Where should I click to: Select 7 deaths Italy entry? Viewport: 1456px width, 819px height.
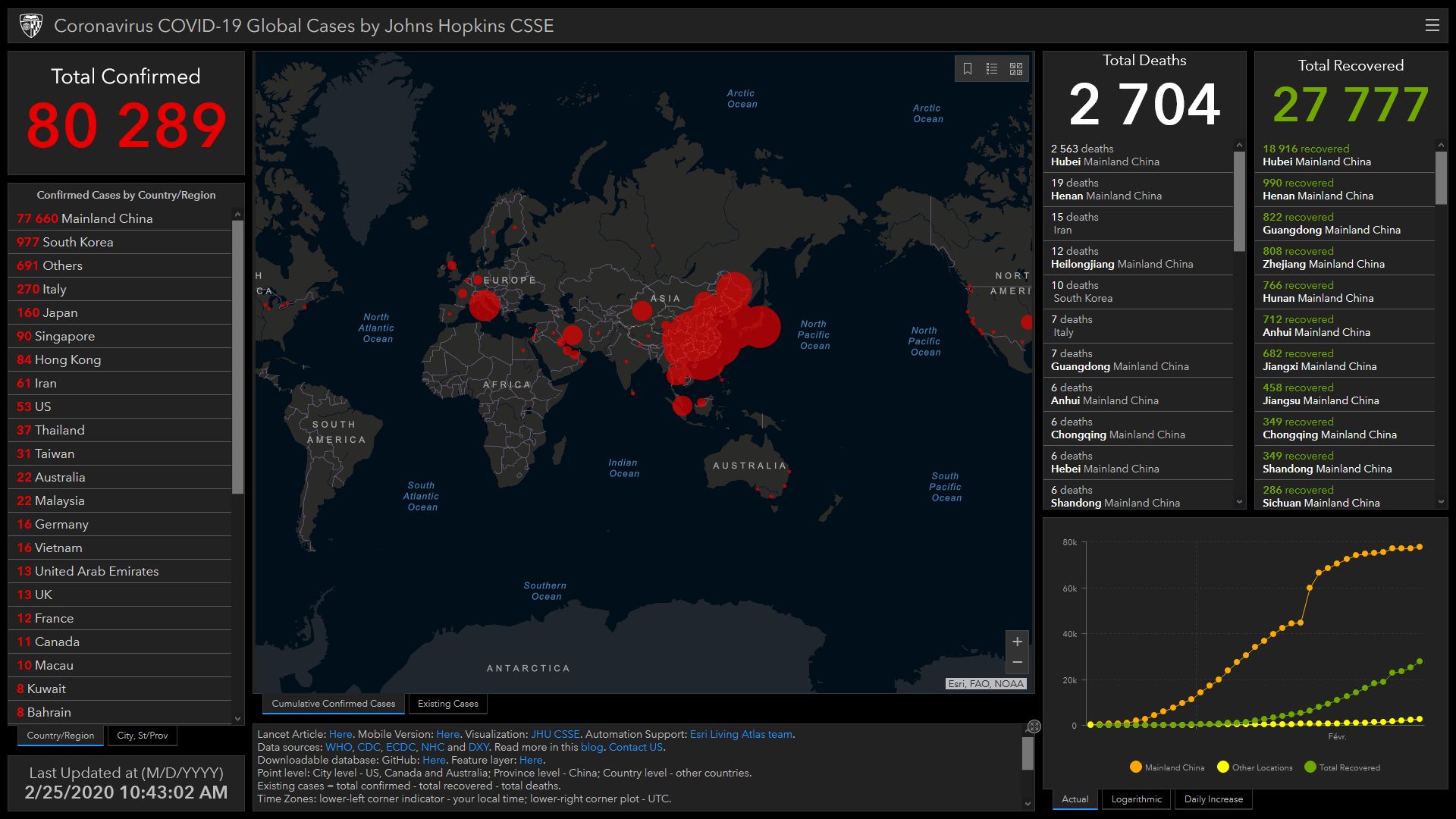[x=1138, y=326]
